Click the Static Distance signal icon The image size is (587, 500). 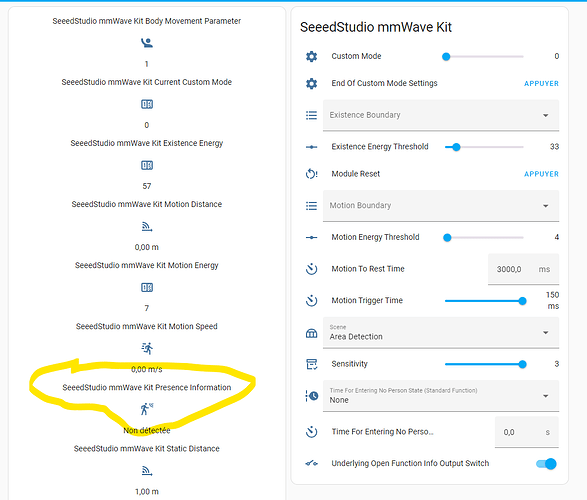147,470
